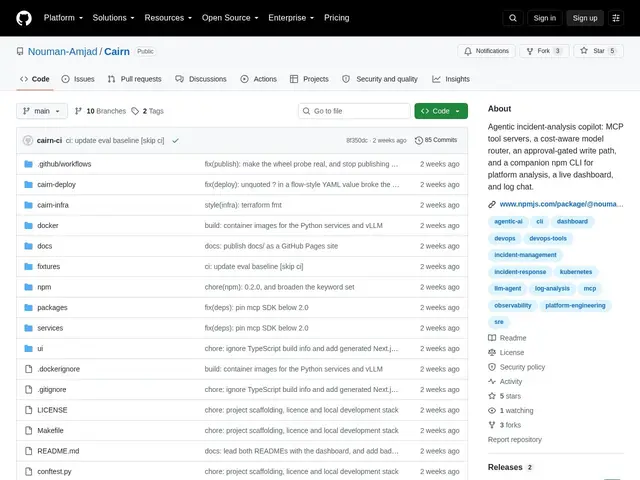Open the green Code dropdown button
The width and height of the screenshot is (640, 480).
[441, 111]
